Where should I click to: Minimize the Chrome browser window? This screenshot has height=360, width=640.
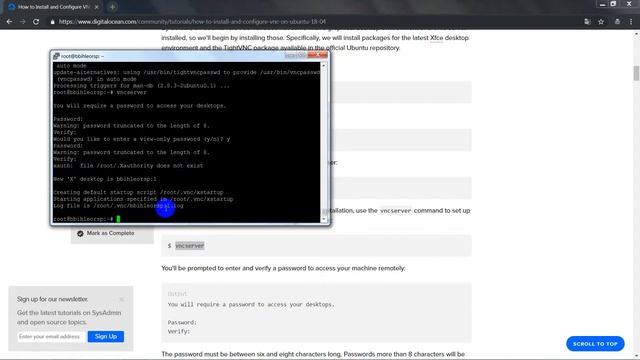coord(602,4)
